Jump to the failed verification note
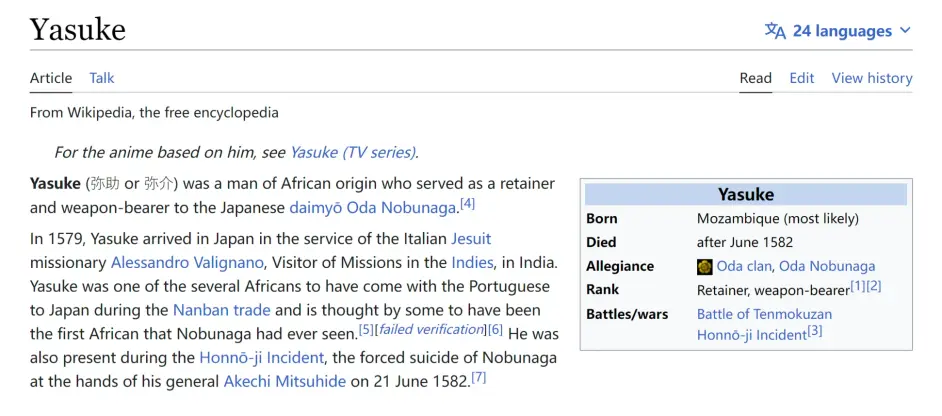This screenshot has width=942, height=416. [430, 330]
